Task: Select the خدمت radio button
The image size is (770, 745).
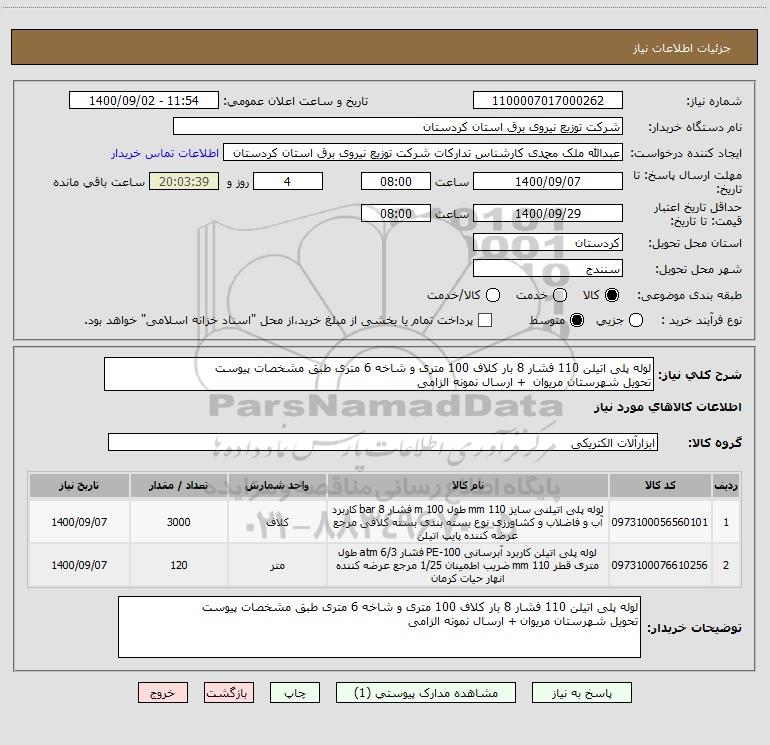Action: point(560,295)
